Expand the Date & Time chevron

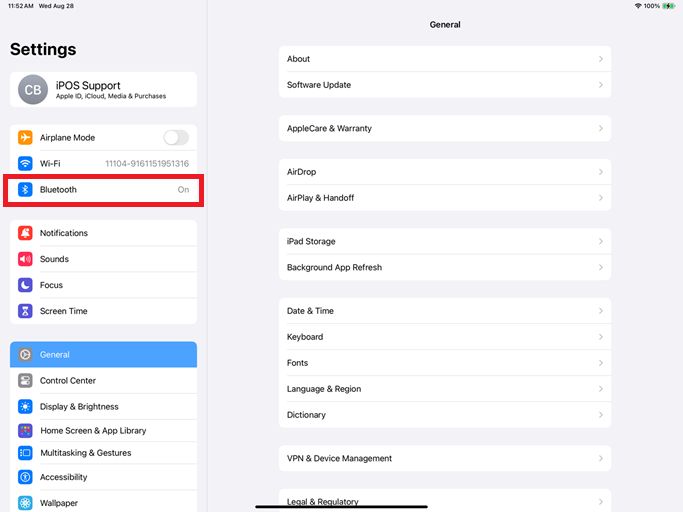(601, 311)
